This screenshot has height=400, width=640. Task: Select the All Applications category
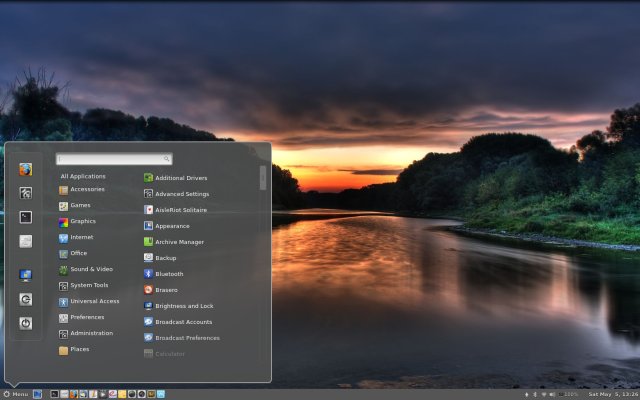83,176
